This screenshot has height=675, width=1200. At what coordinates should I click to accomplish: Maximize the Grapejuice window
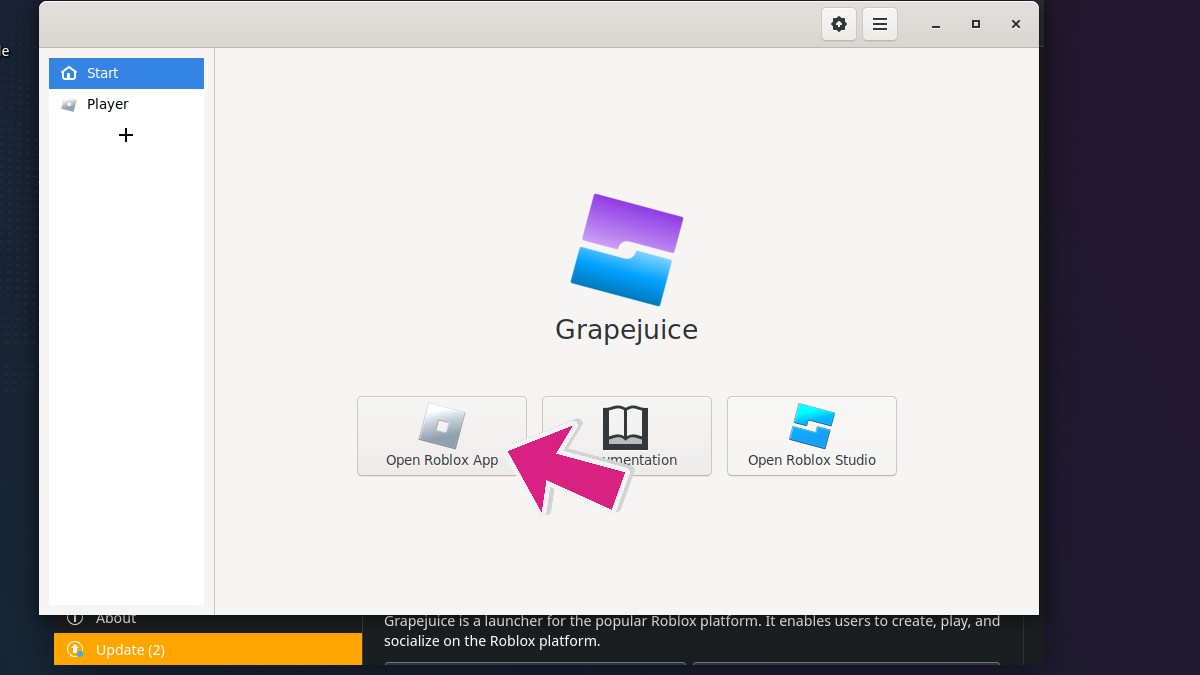click(x=975, y=24)
